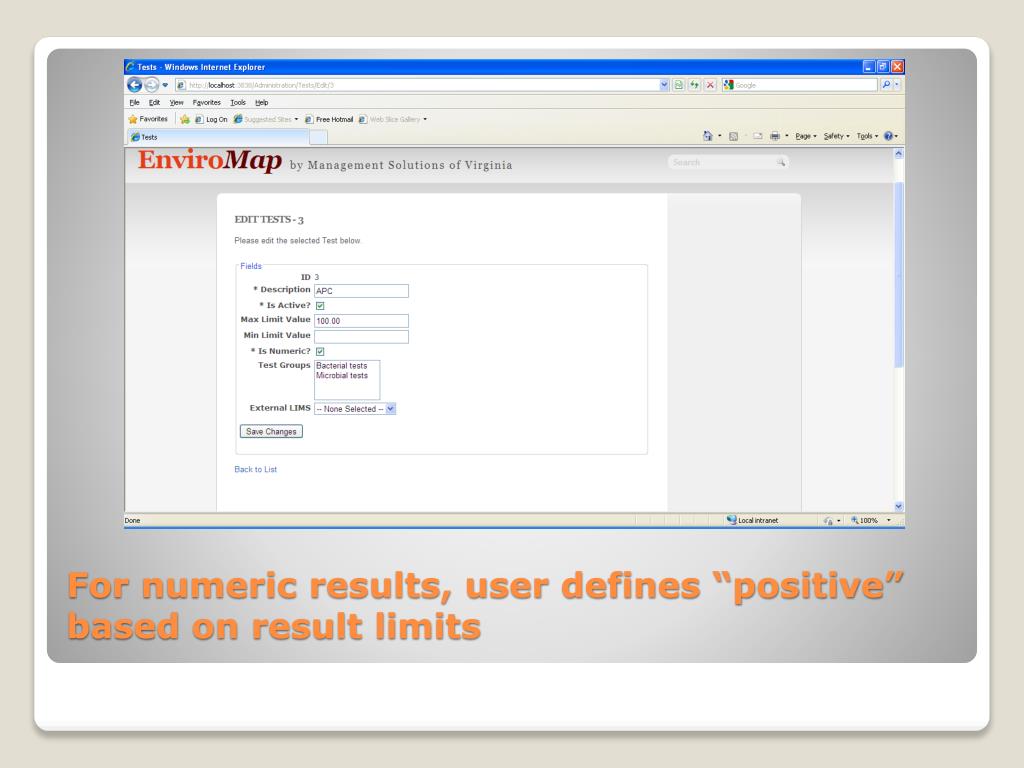Open the Favorites menu
The image size is (1024, 768).
(206, 103)
